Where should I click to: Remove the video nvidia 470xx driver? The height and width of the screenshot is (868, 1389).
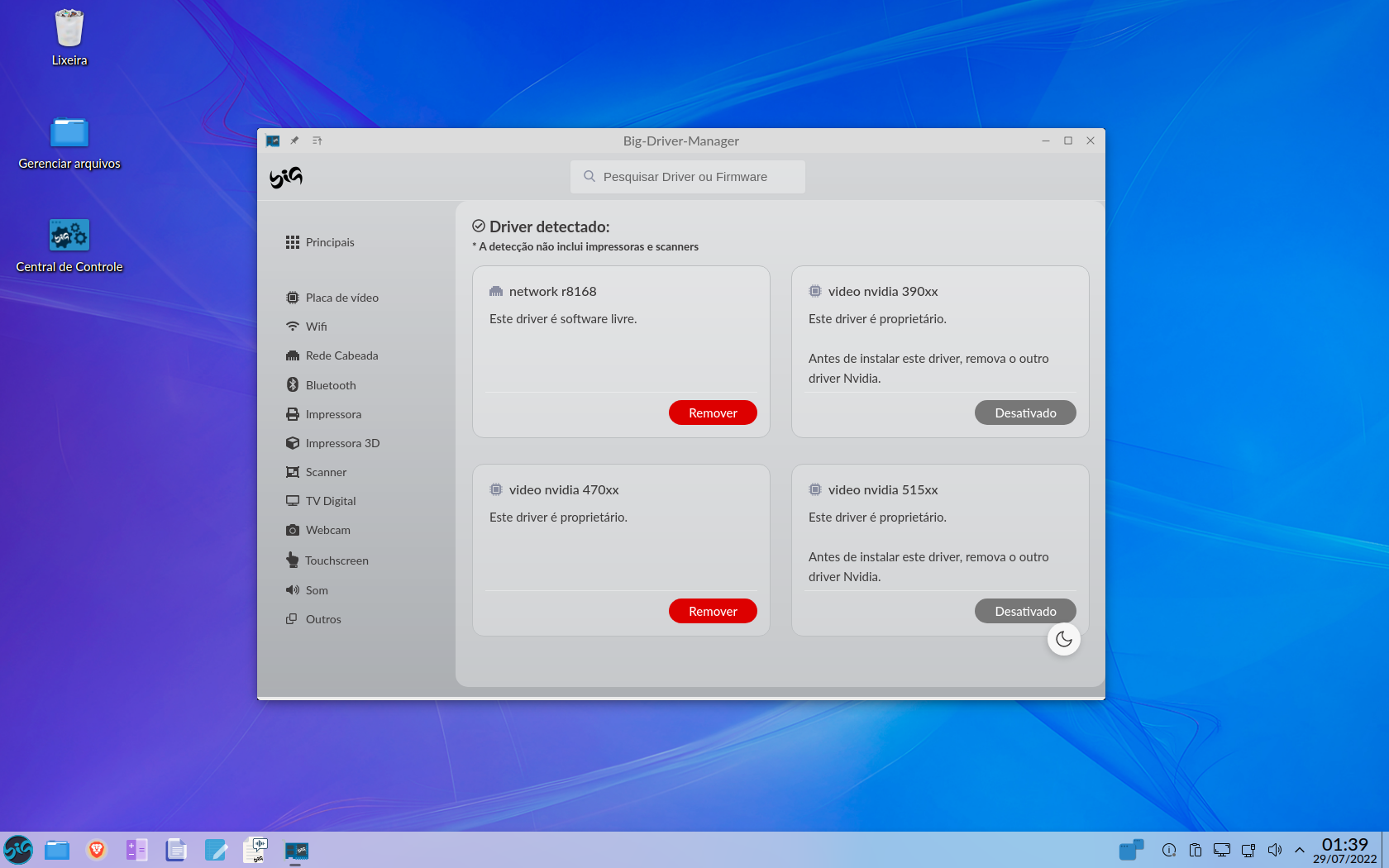tap(713, 611)
